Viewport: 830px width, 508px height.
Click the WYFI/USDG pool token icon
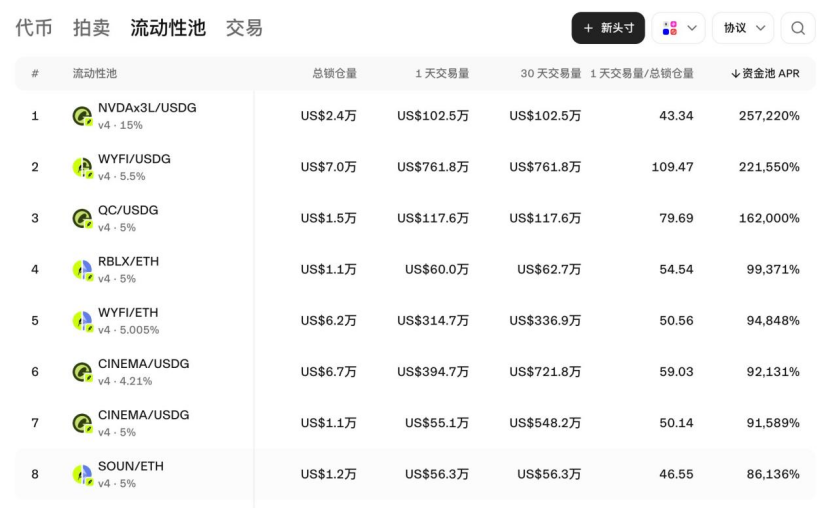83,167
